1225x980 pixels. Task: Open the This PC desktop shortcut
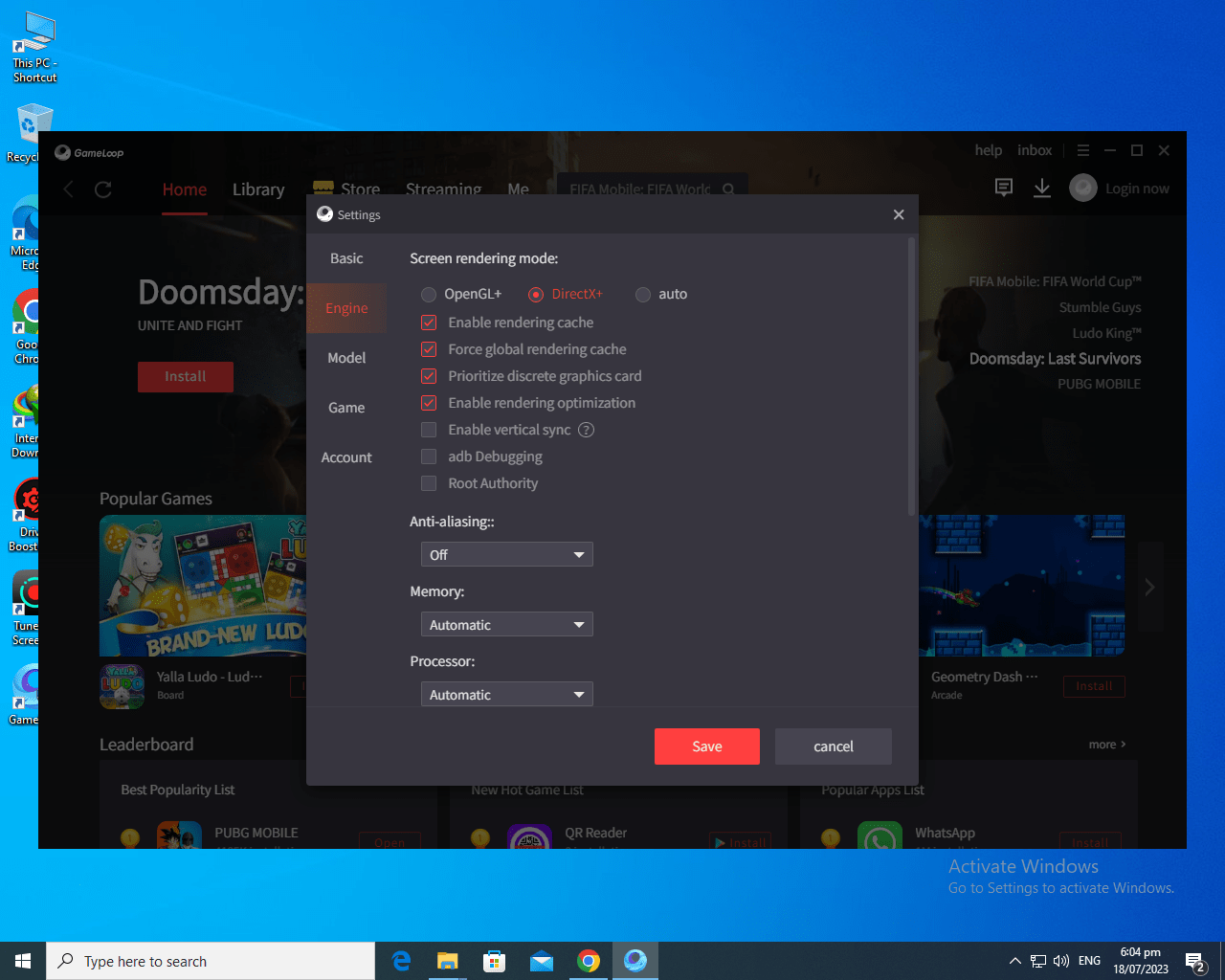pyautogui.click(x=35, y=48)
